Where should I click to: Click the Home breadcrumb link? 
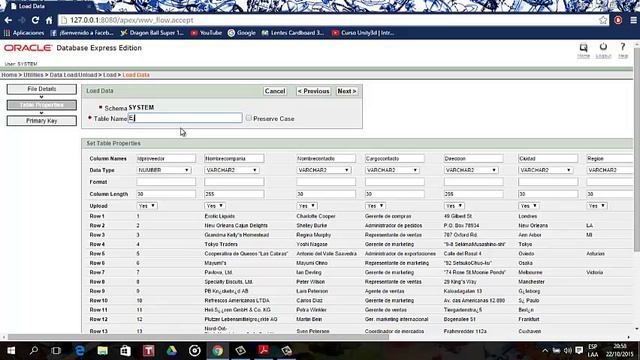coord(9,75)
